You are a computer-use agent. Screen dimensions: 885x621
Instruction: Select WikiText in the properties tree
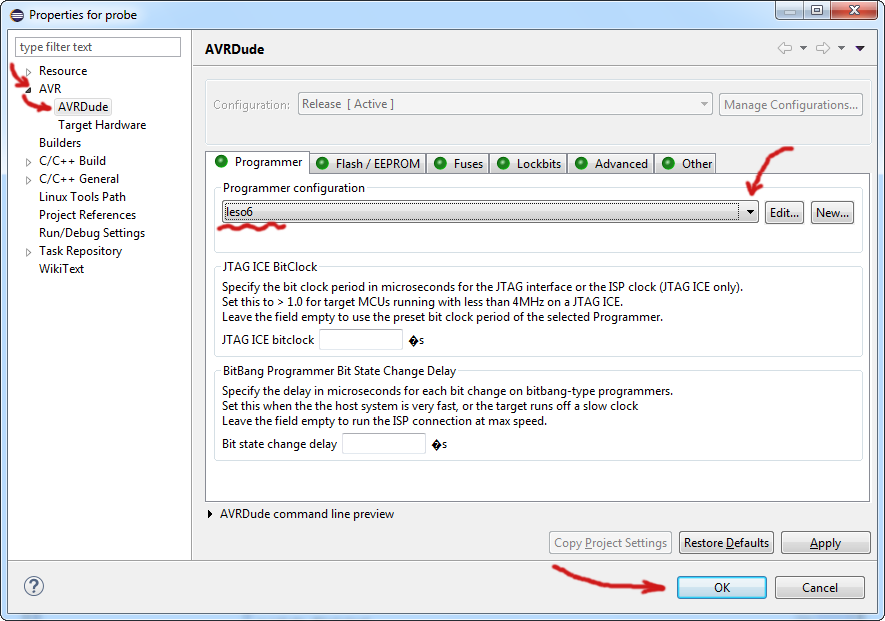62,269
